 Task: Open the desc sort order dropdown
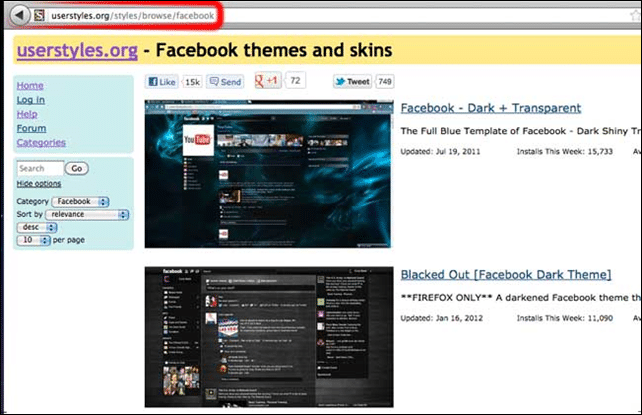click(x=37, y=227)
